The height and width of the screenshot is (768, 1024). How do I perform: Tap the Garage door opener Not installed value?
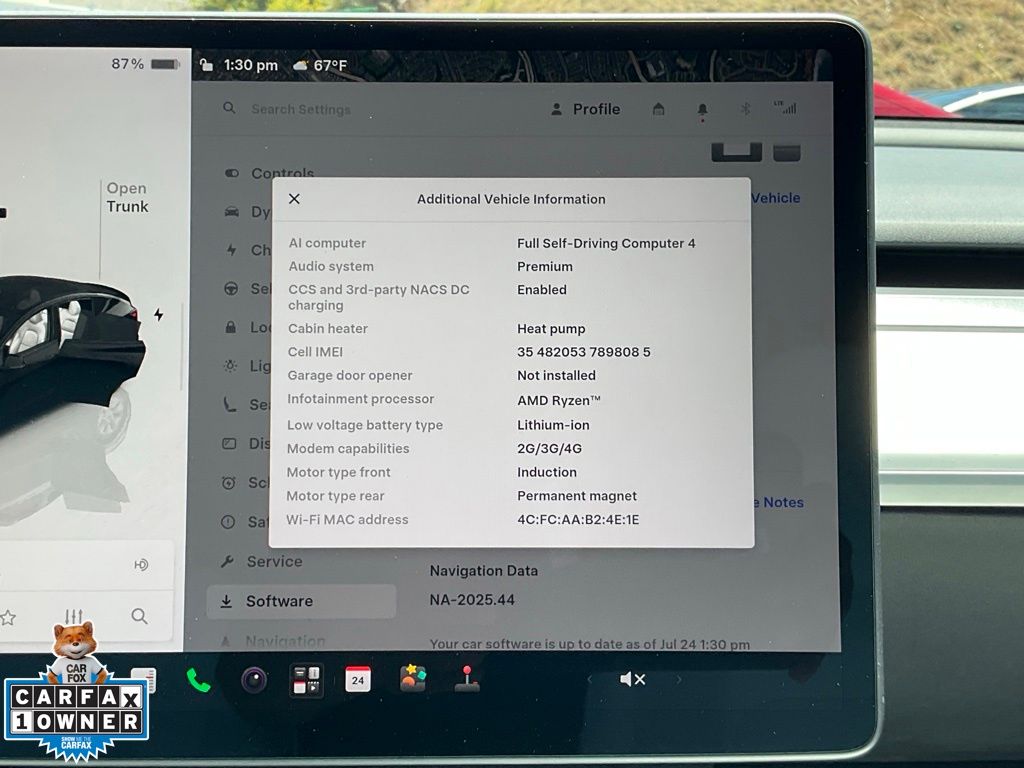click(556, 376)
